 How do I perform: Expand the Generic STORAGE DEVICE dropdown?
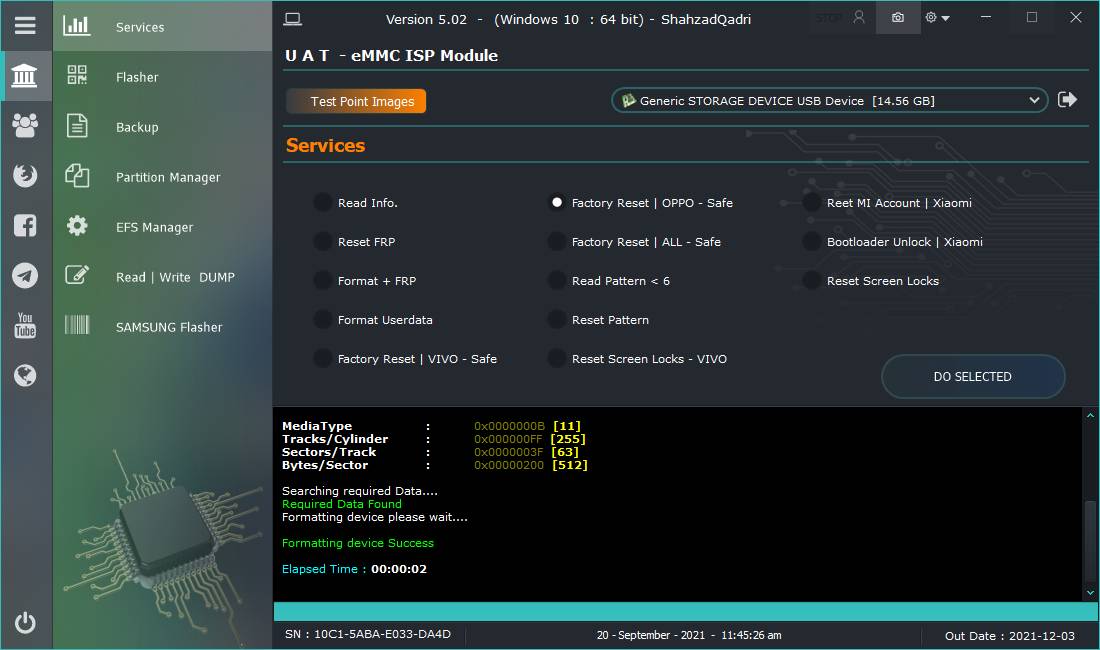[829, 100]
